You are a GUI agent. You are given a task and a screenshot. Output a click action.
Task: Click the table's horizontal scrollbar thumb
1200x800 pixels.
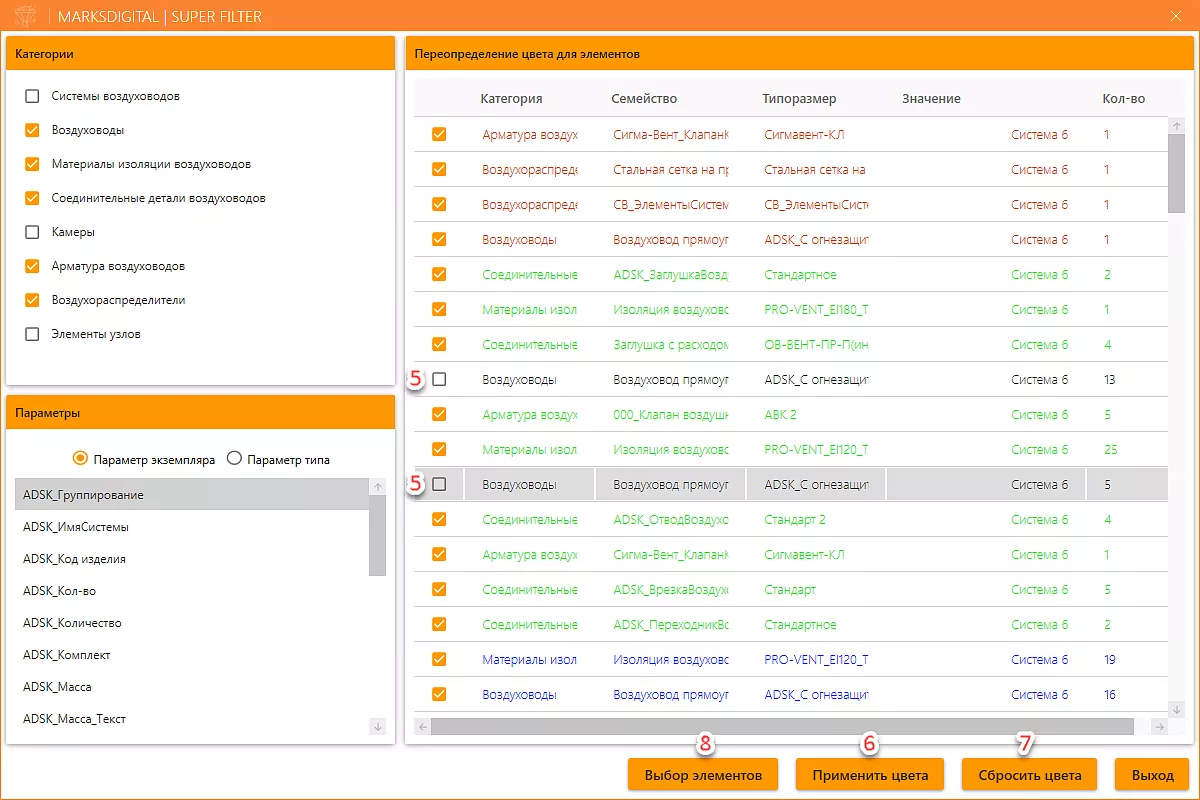(782, 727)
